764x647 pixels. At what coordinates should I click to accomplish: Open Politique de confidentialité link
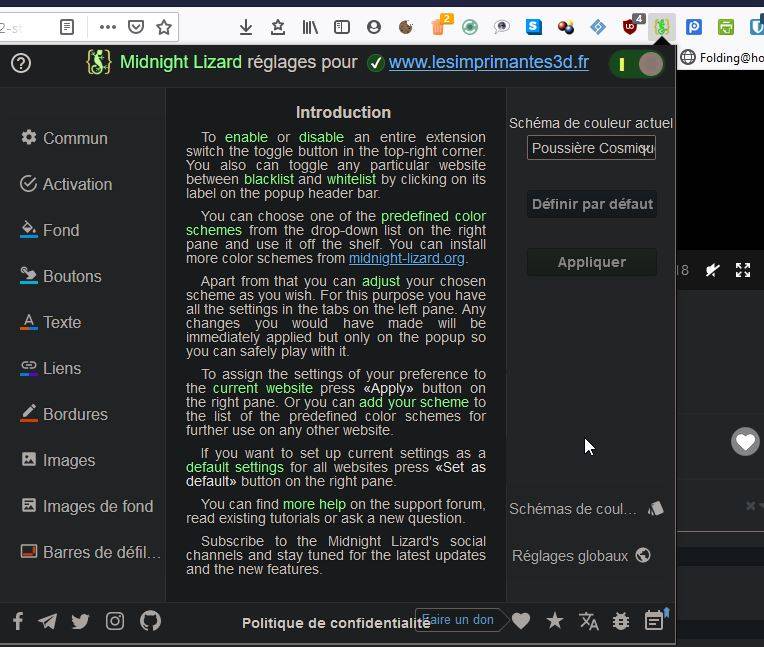[x=336, y=623]
